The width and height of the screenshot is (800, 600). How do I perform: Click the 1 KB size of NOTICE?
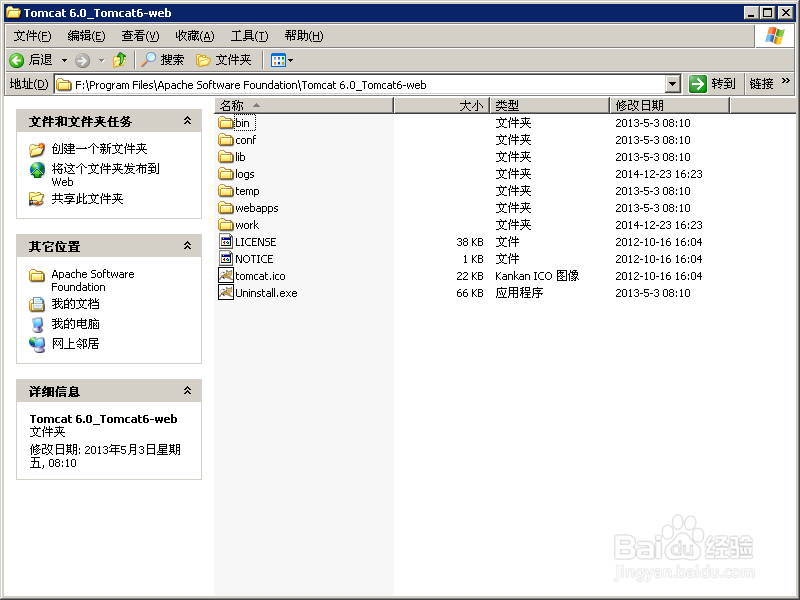click(473, 259)
